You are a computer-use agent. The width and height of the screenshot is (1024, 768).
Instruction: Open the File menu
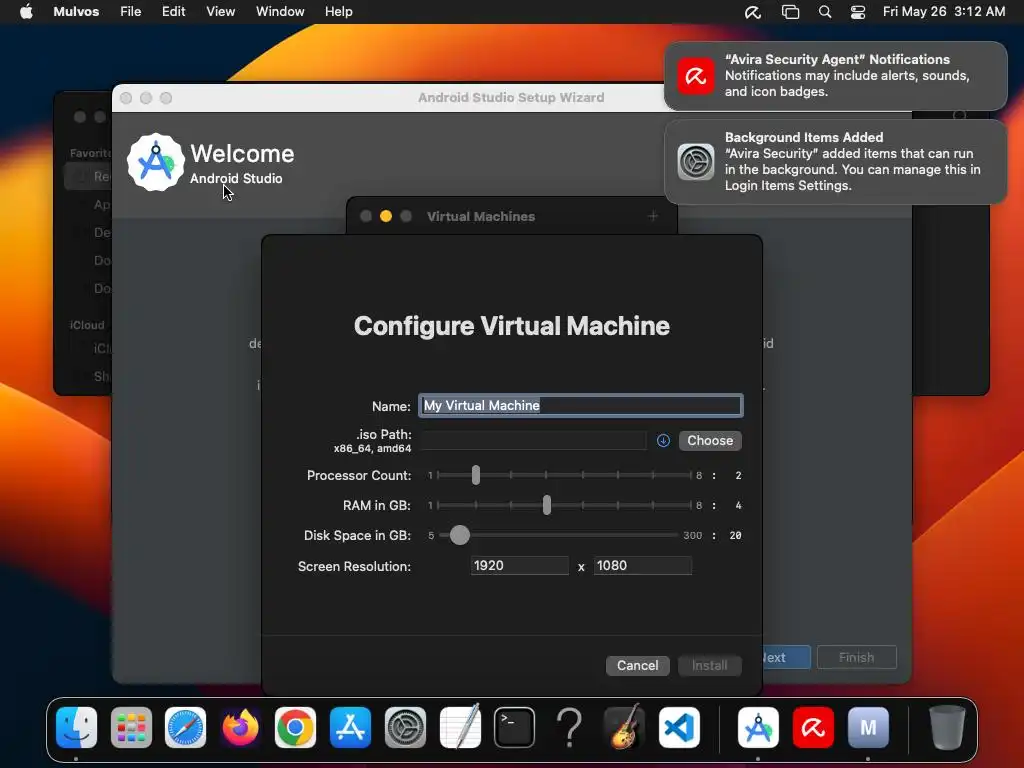tap(131, 12)
